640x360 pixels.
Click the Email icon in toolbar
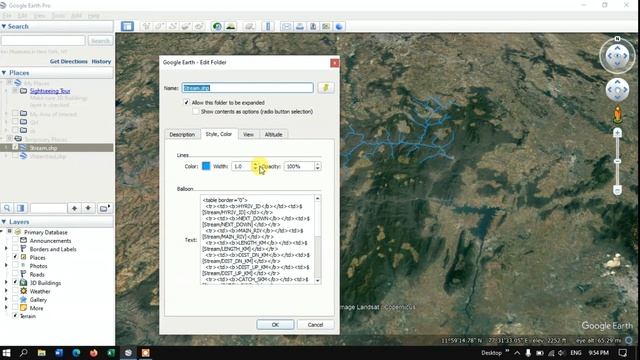coord(286,27)
